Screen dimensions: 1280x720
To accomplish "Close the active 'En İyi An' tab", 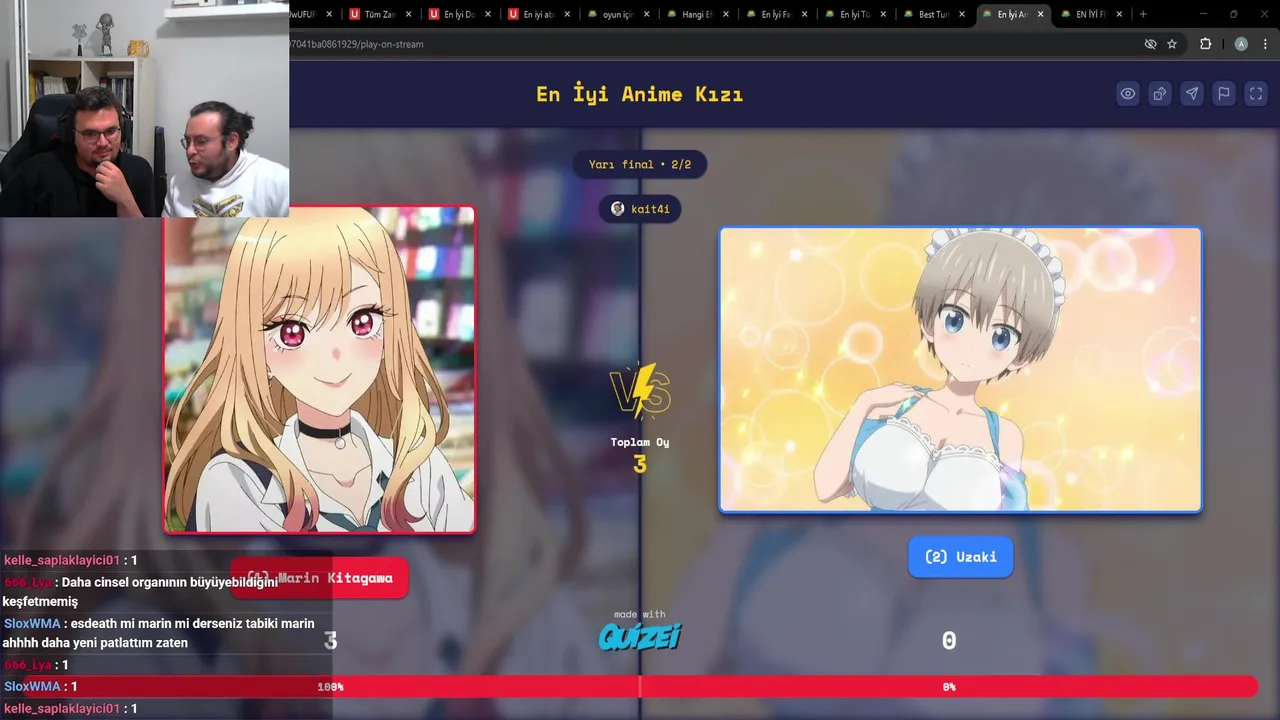I will tap(1041, 14).
